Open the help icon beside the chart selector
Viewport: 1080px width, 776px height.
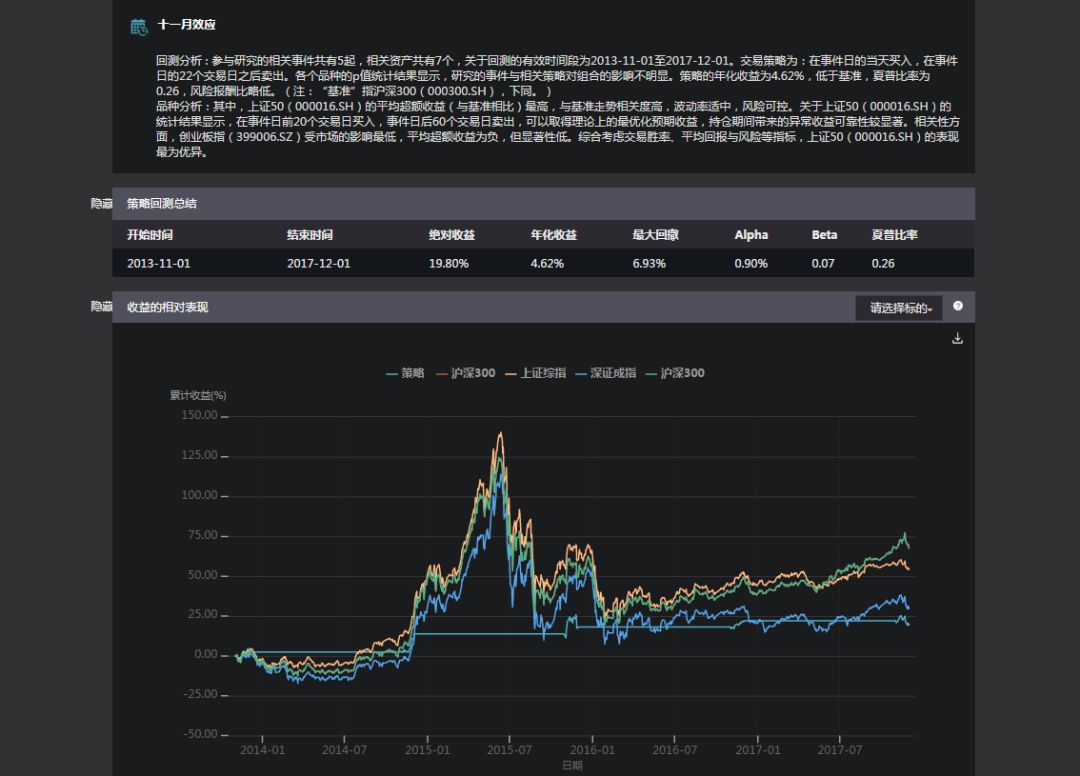pyautogui.click(x=957, y=308)
